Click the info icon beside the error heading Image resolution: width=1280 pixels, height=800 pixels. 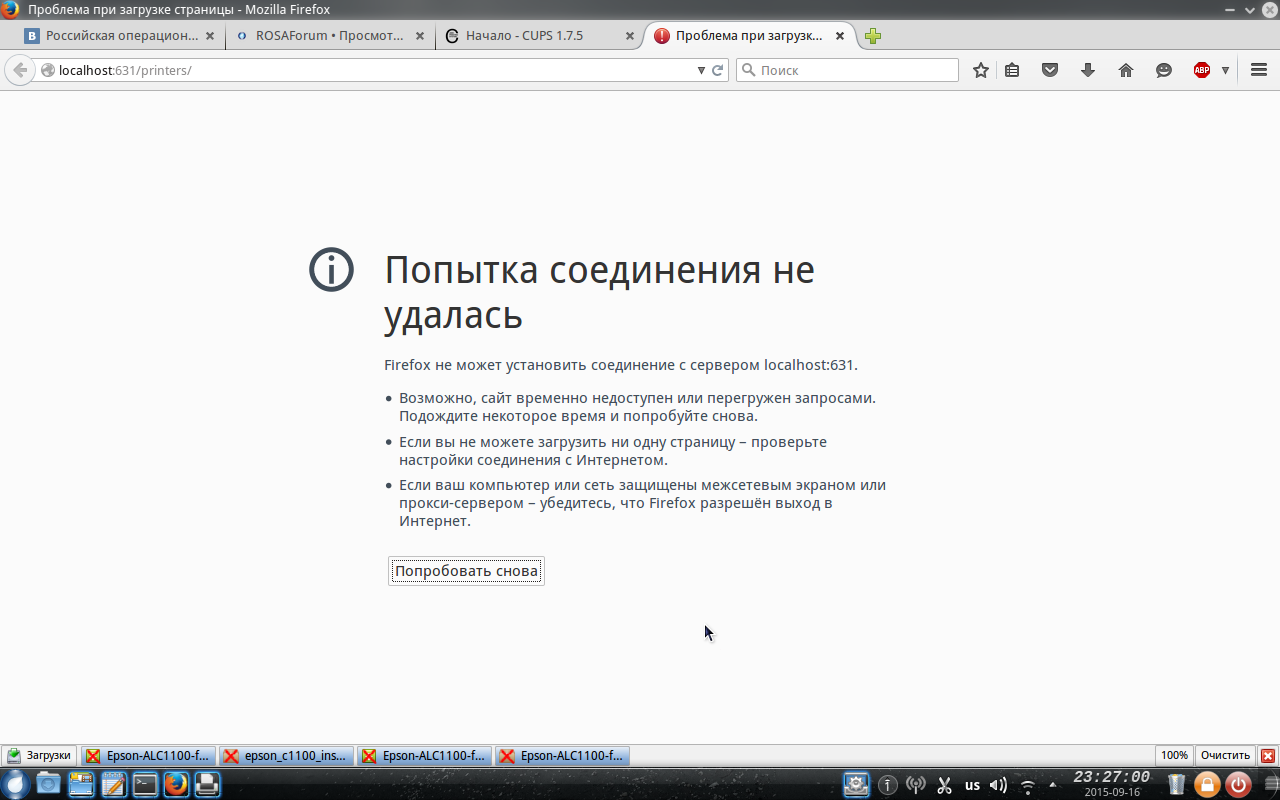(332, 270)
